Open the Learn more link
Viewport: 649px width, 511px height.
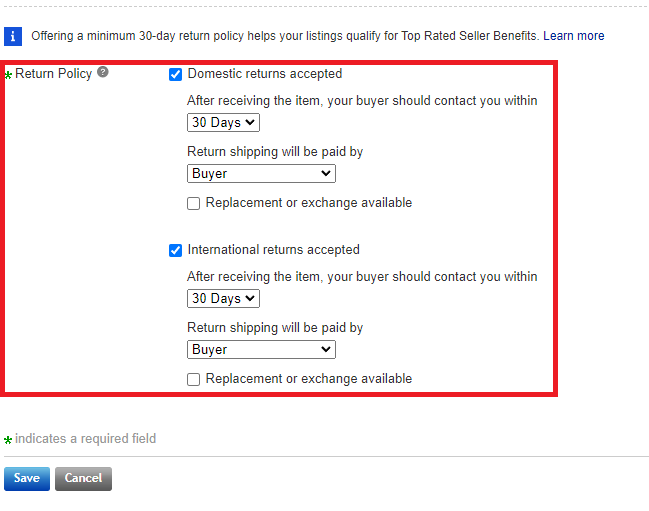(573, 36)
